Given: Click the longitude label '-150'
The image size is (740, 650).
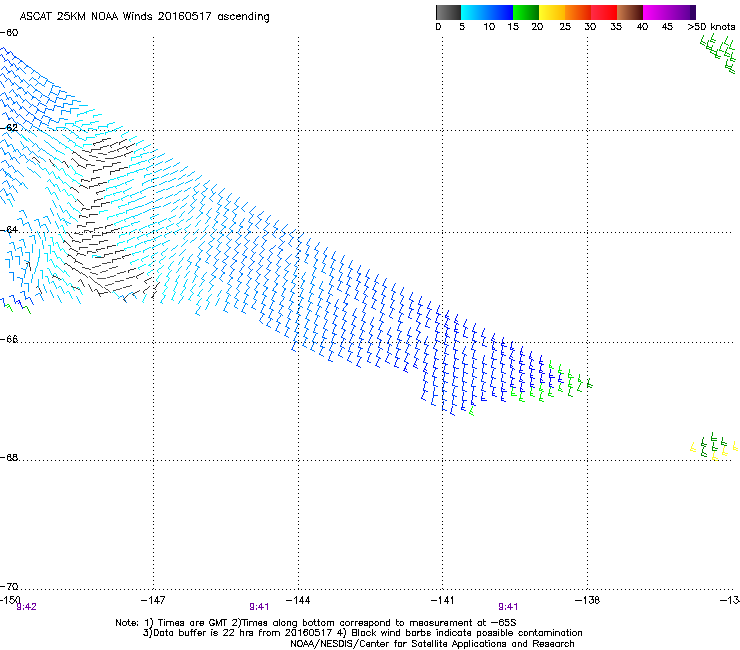Looking at the screenshot, I should (x=10, y=599).
